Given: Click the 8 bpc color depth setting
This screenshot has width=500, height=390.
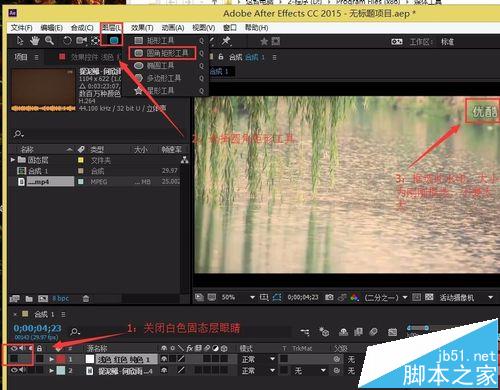Looking at the screenshot, I should pos(61,299).
